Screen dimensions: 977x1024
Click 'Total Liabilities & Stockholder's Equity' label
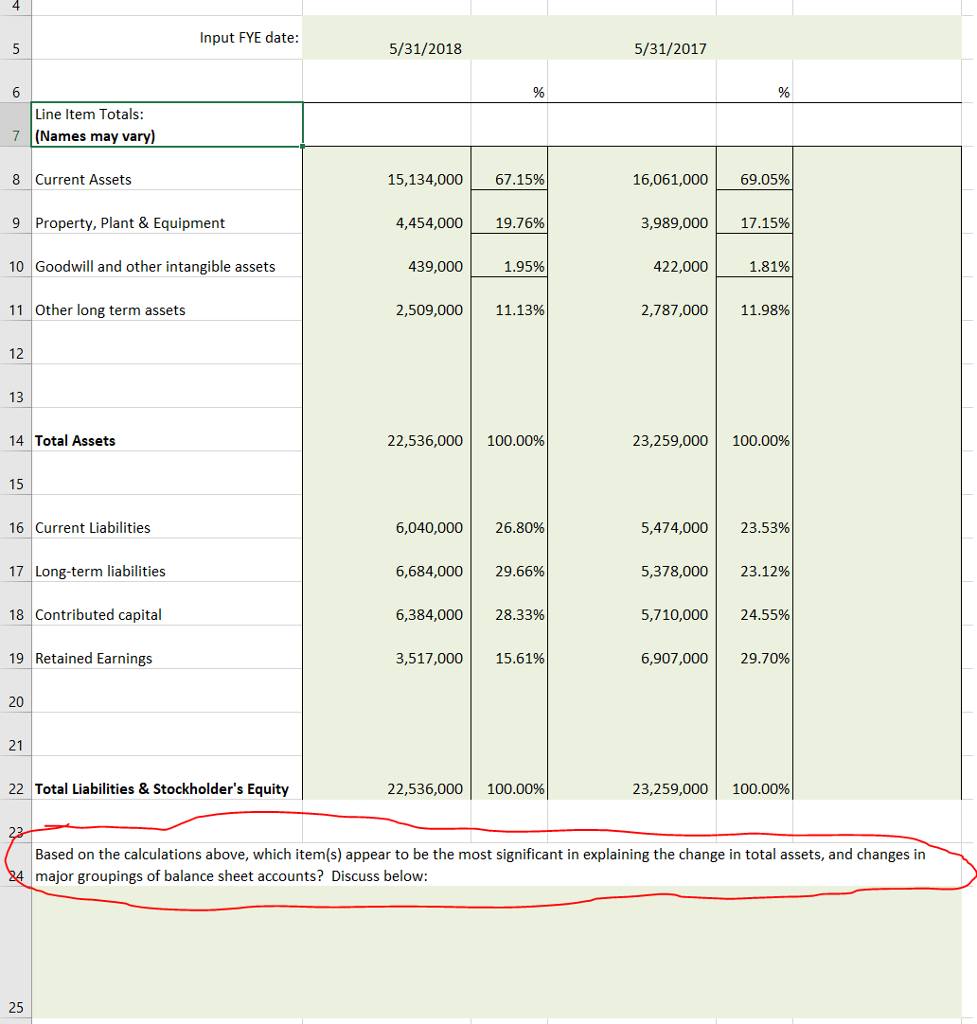point(167,778)
